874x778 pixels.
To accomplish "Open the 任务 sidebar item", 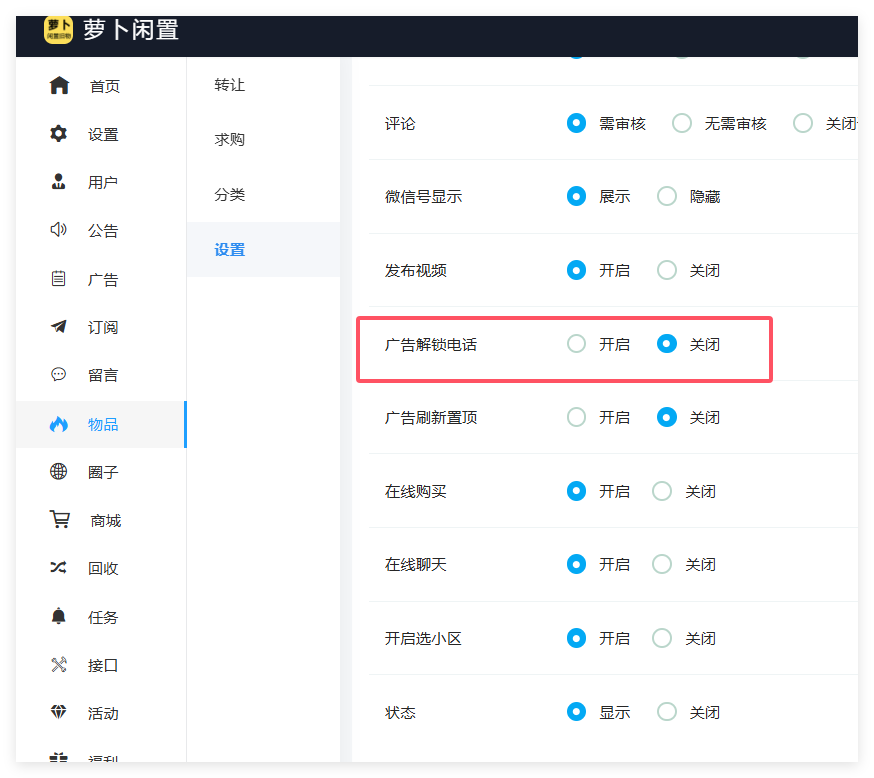I will coord(101,617).
